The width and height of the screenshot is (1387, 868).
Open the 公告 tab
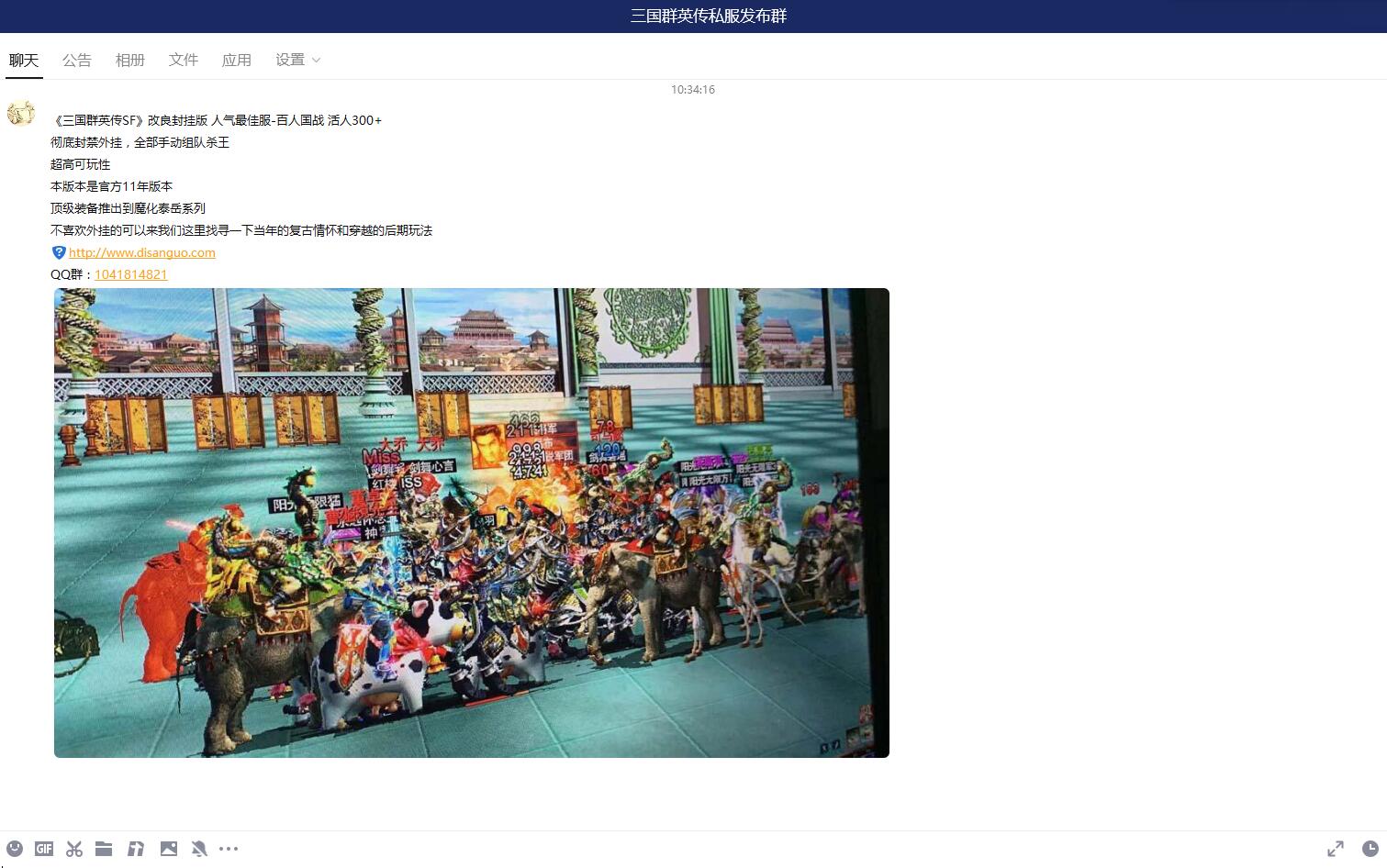77,60
